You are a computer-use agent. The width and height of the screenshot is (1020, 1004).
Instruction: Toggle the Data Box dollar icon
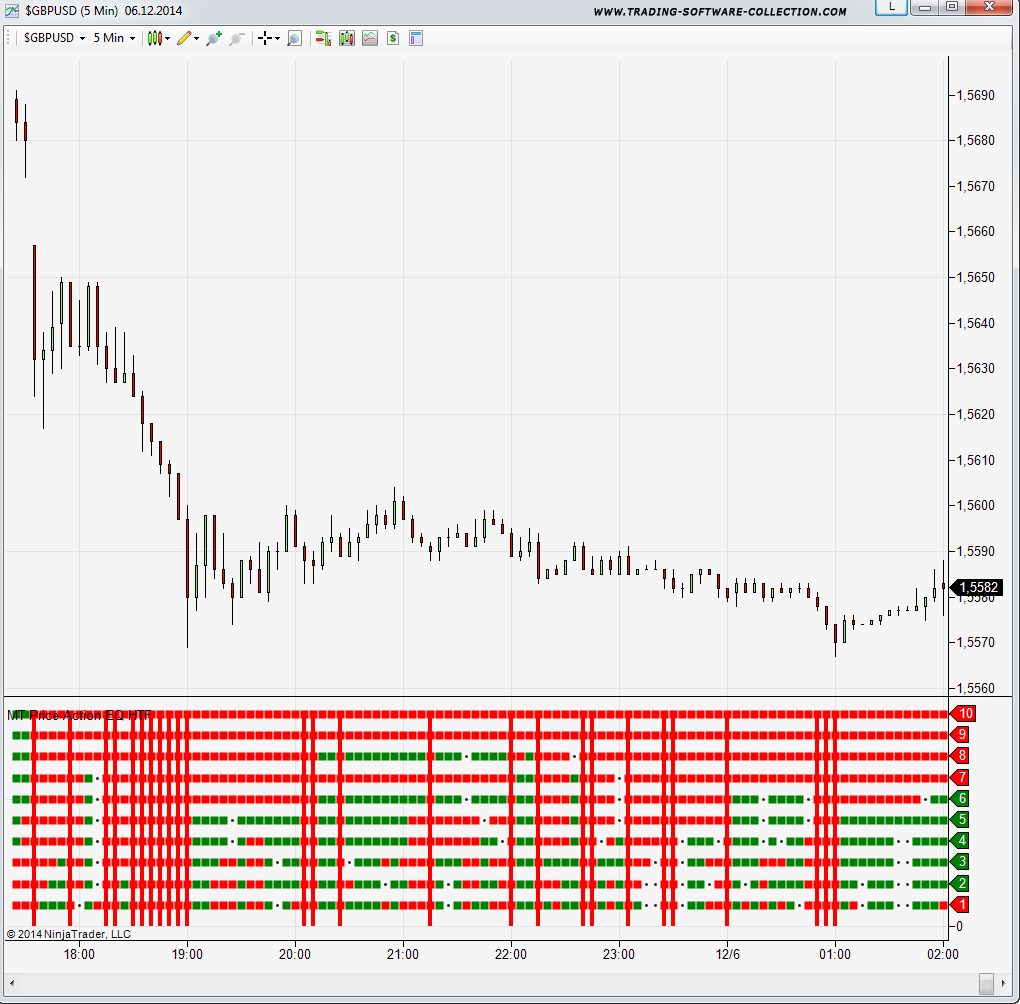click(x=393, y=38)
